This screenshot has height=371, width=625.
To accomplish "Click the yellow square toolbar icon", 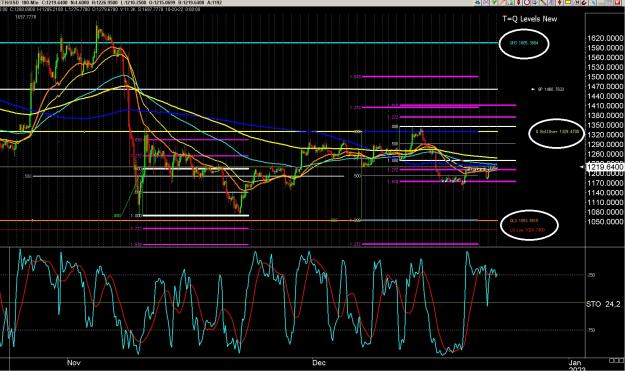I will coord(568,2).
